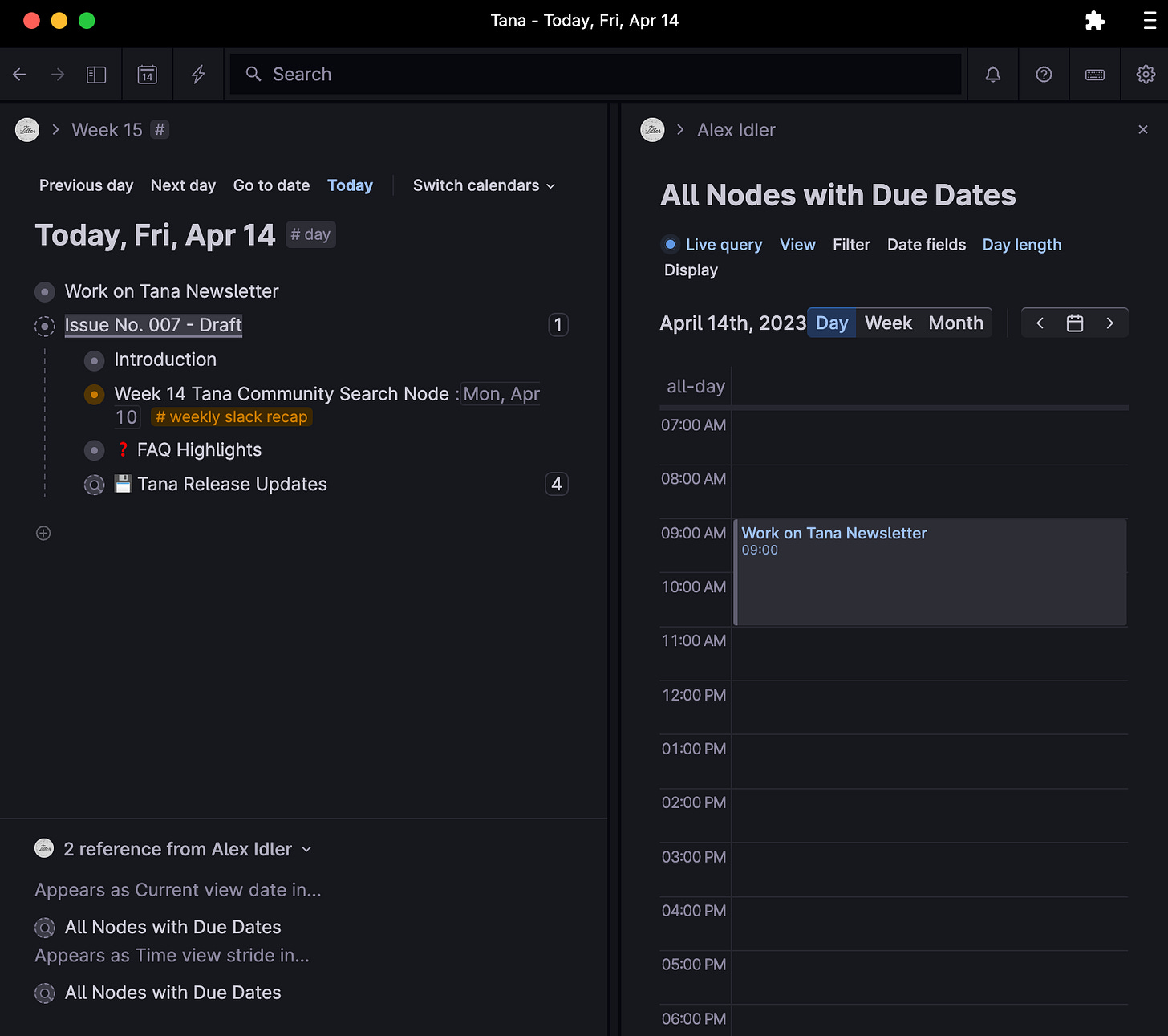Switch to the Month view tab
Image resolution: width=1168 pixels, height=1036 pixels.
955,323
